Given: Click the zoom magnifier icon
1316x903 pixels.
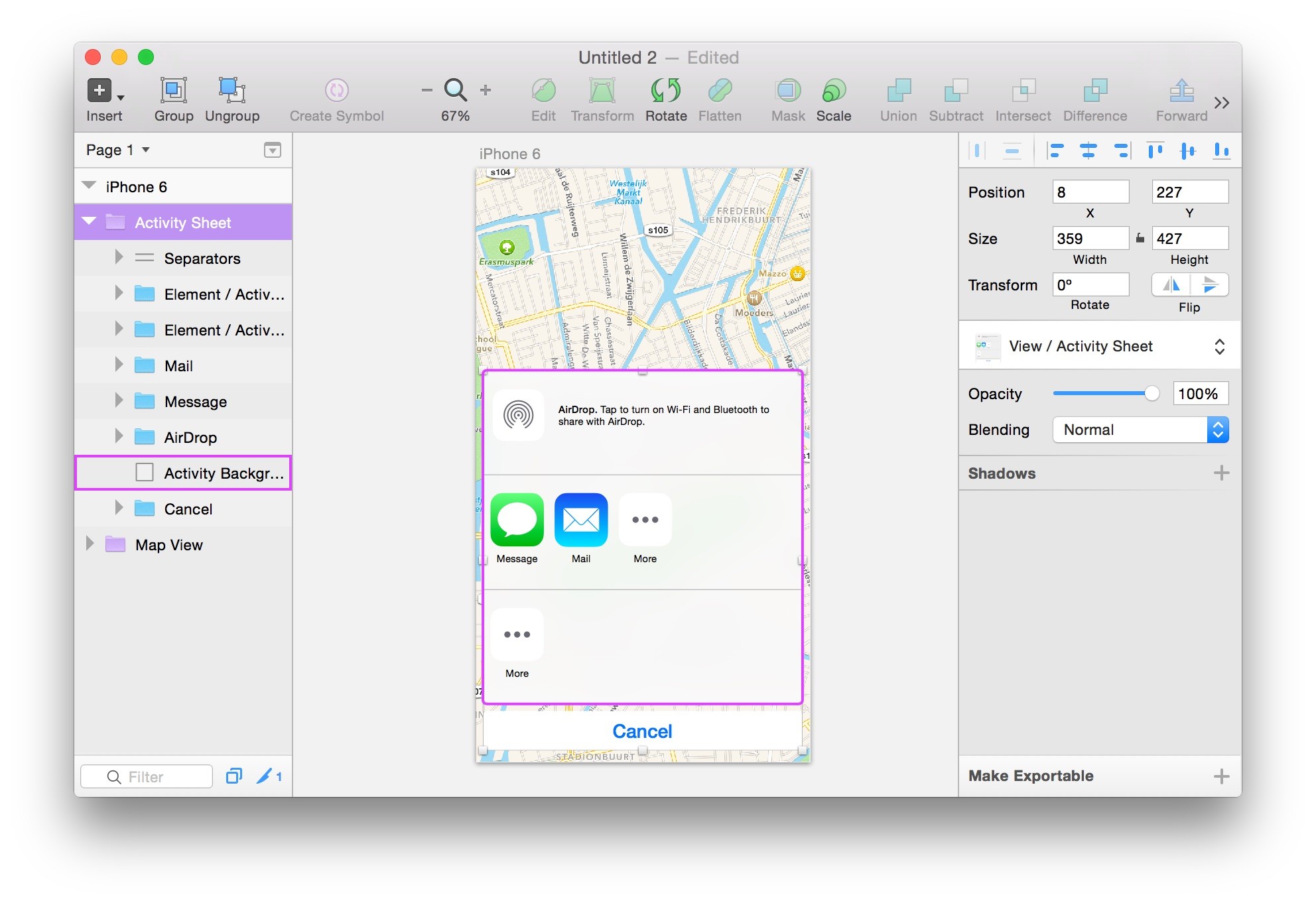Looking at the screenshot, I should 455,90.
